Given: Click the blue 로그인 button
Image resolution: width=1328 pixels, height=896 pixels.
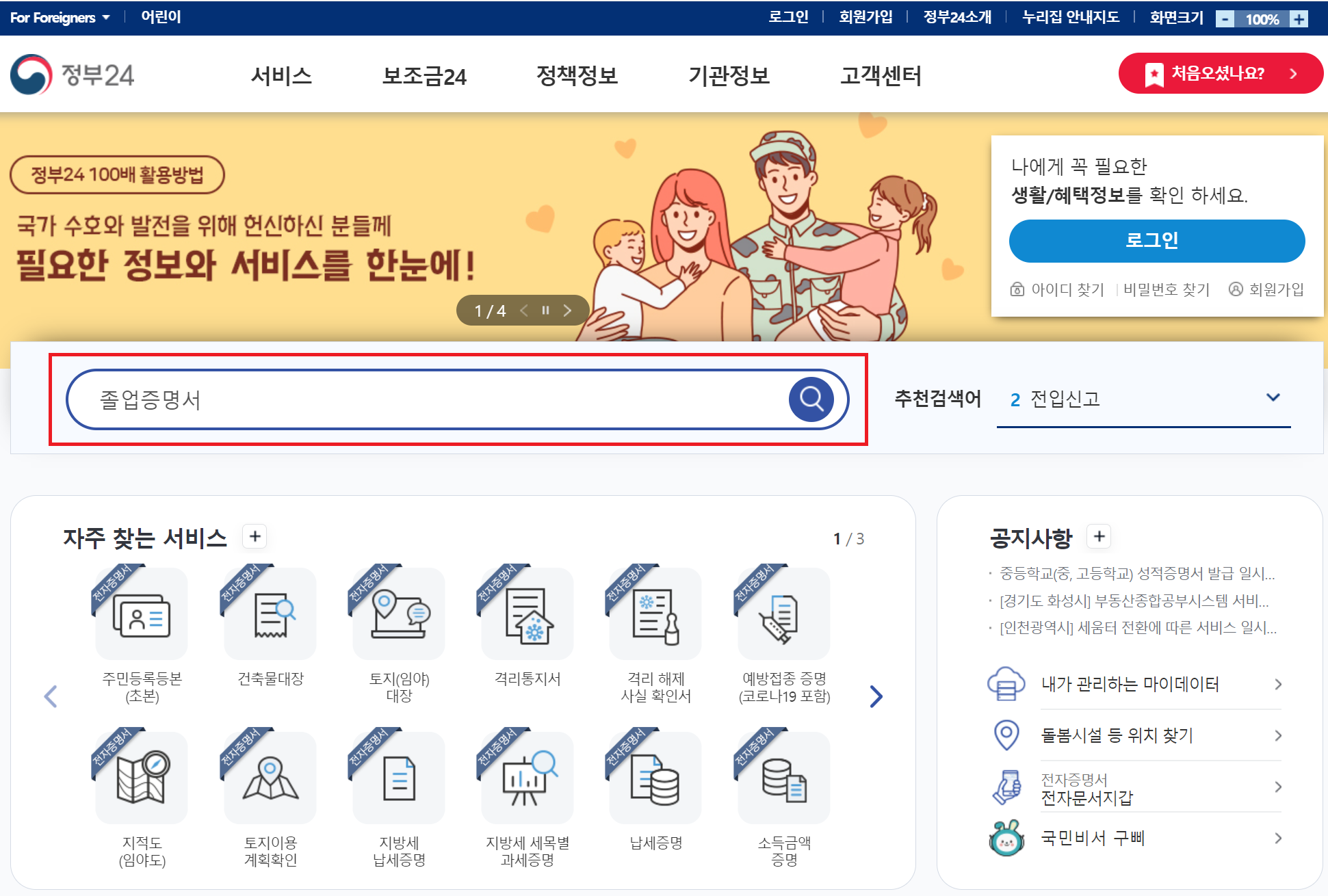Looking at the screenshot, I should (1156, 241).
